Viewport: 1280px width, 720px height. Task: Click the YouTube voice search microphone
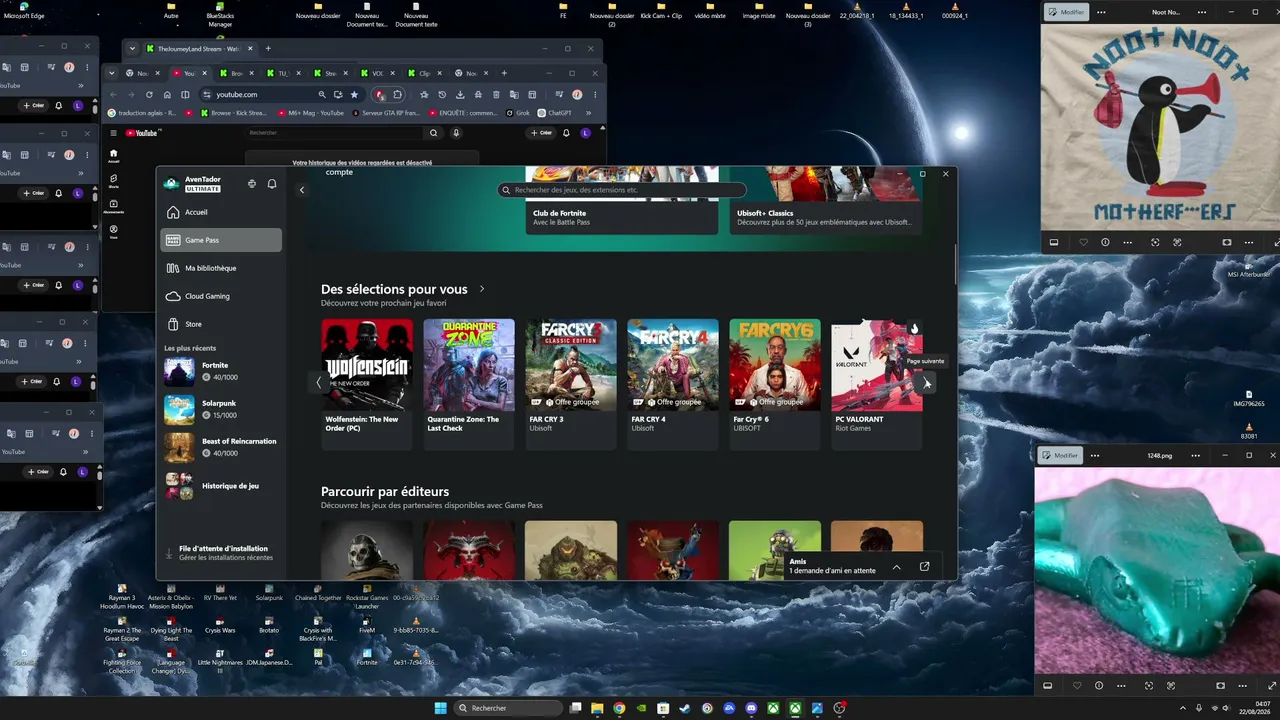point(456,133)
